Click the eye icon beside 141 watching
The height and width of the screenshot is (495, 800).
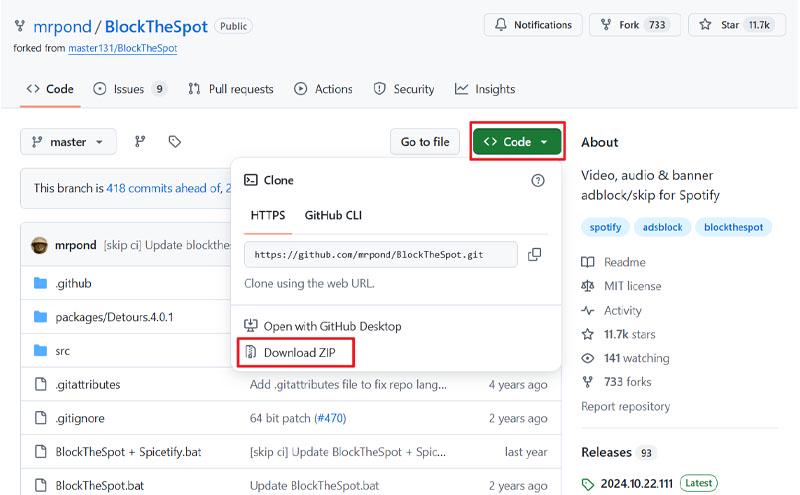pyautogui.click(x=588, y=358)
